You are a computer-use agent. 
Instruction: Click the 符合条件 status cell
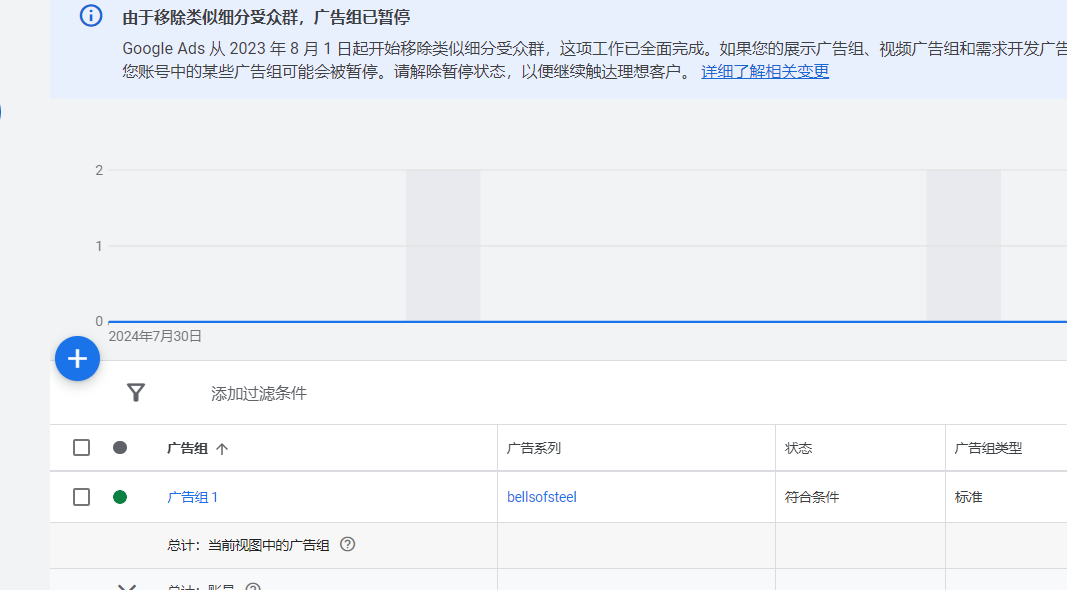[x=812, y=497]
